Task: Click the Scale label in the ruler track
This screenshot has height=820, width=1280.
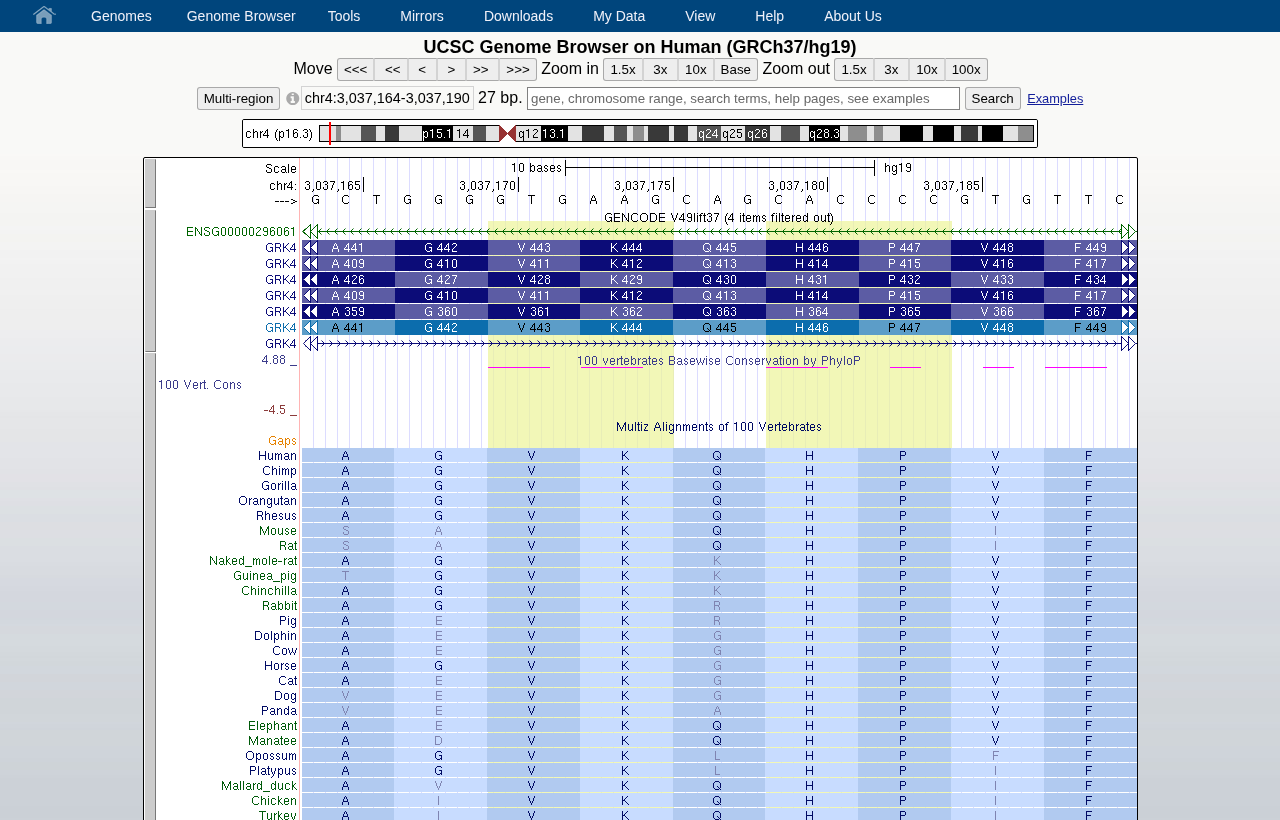Action: tap(281, 168)
